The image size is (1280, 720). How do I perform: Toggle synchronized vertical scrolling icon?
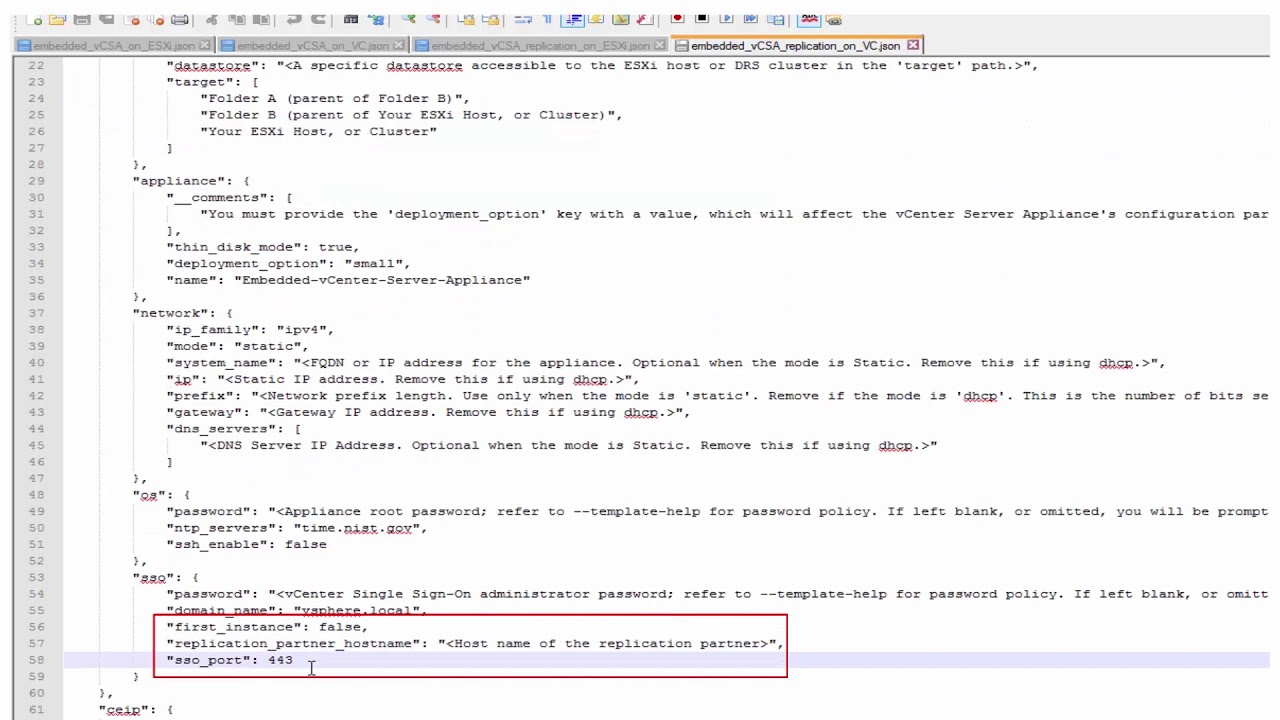tap(466, 19)
